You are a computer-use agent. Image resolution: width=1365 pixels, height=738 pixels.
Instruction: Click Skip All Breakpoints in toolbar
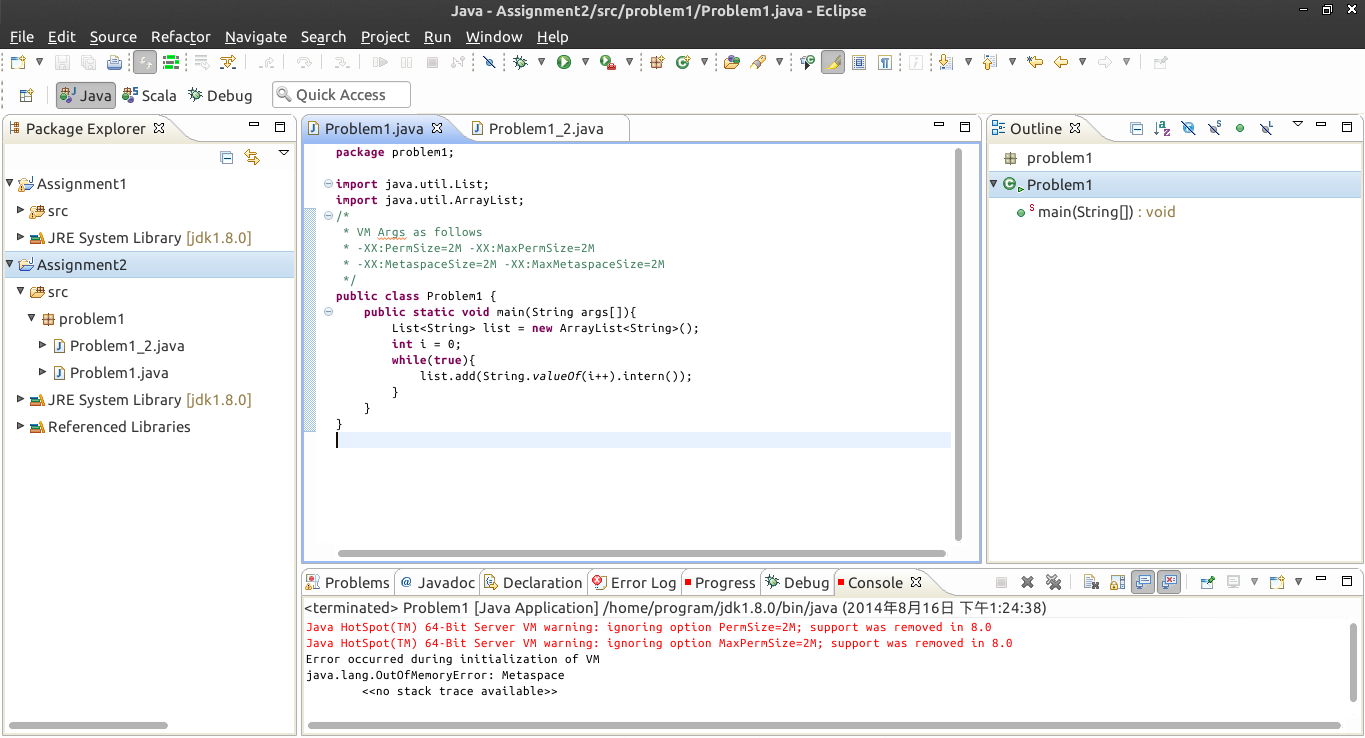tap(489, 62)
